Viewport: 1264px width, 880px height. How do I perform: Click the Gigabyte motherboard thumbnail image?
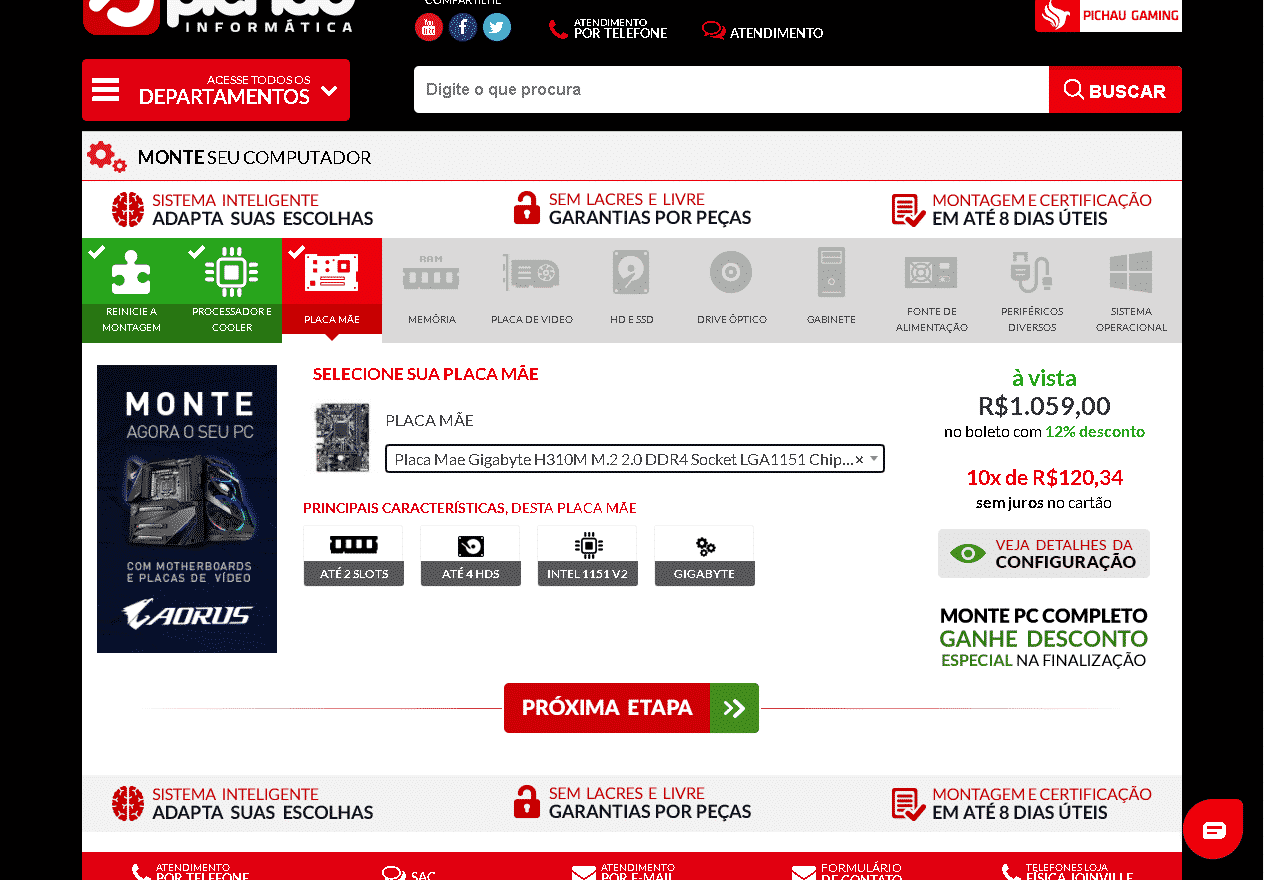(342, 436)
